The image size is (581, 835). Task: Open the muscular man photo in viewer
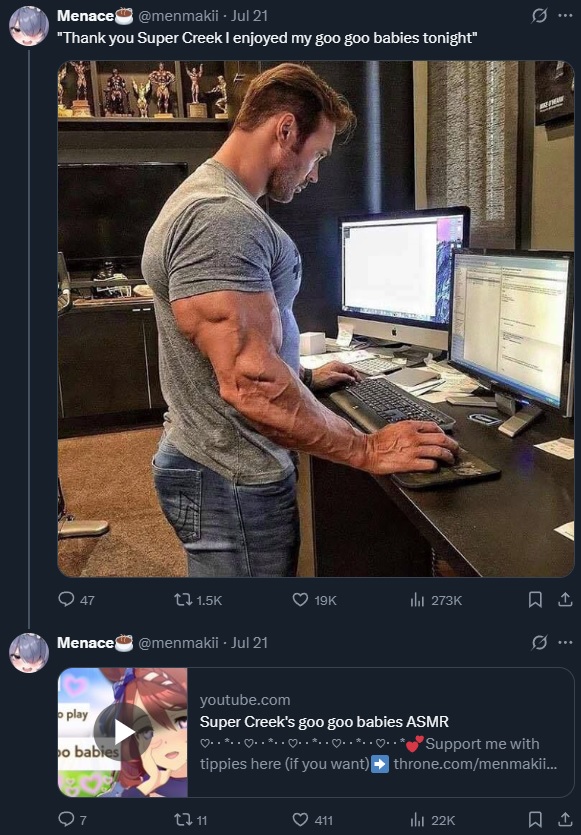(x=316, y=318)
